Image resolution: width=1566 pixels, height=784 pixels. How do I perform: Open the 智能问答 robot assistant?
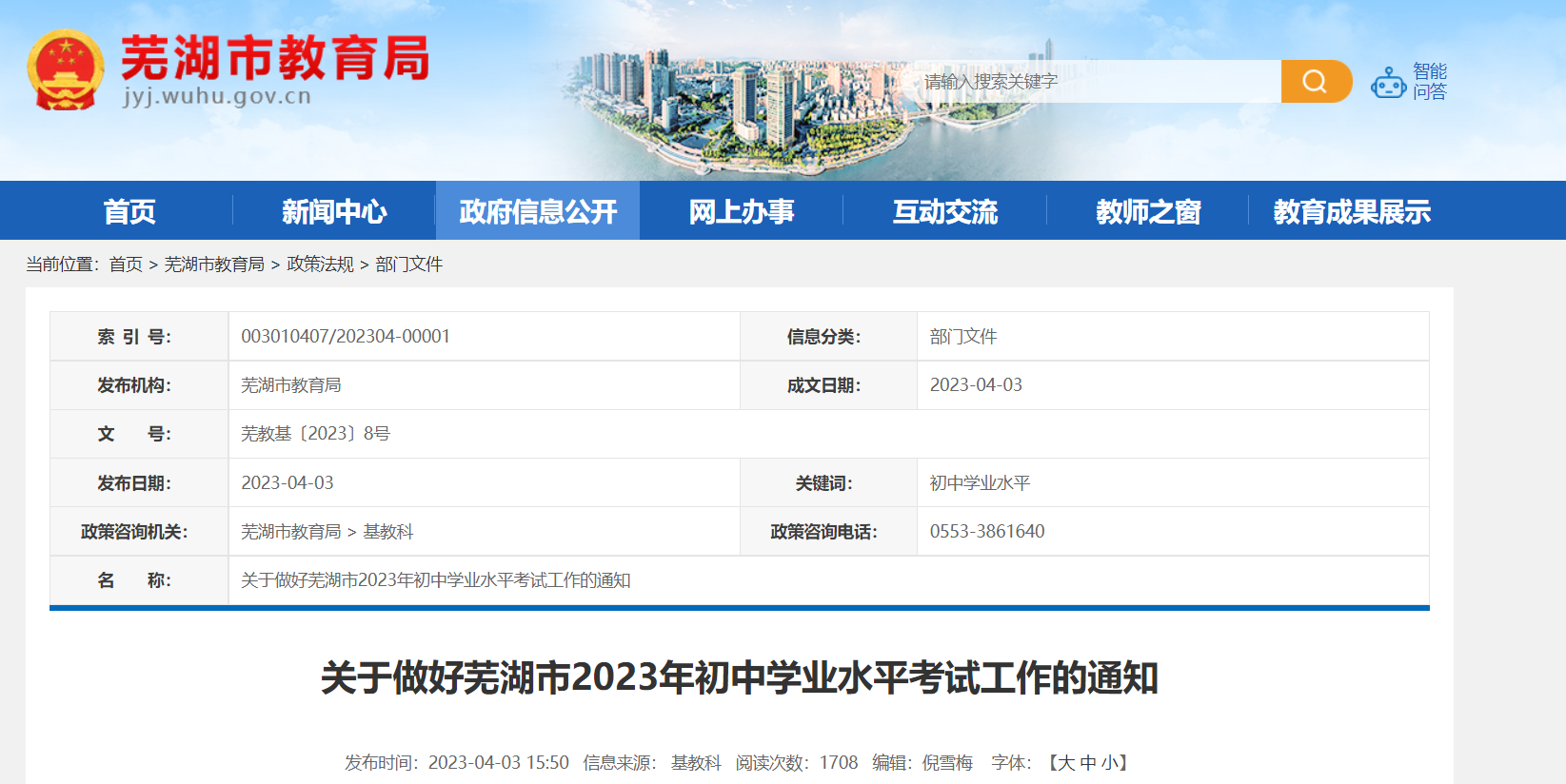1409,82
